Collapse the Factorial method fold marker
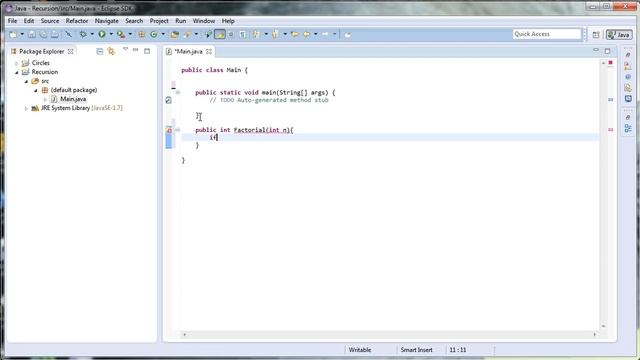Viewport: 640px width, 360px height. click(178, 130)
